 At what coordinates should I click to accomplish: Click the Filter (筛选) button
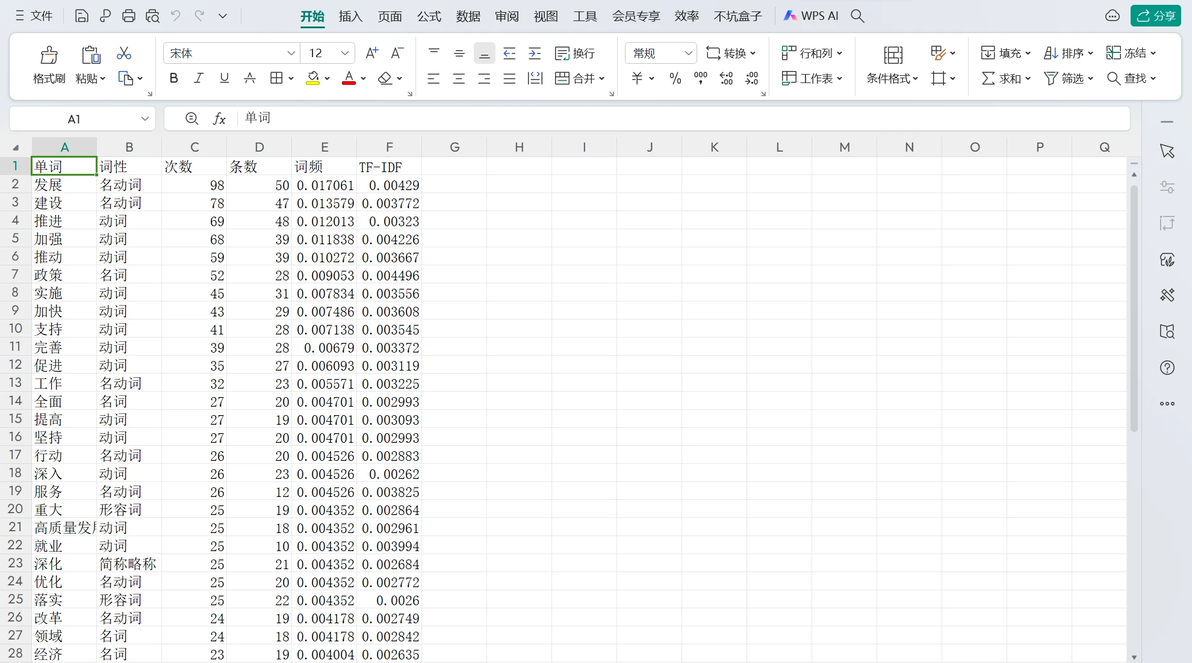click(x=1068, y=78)
